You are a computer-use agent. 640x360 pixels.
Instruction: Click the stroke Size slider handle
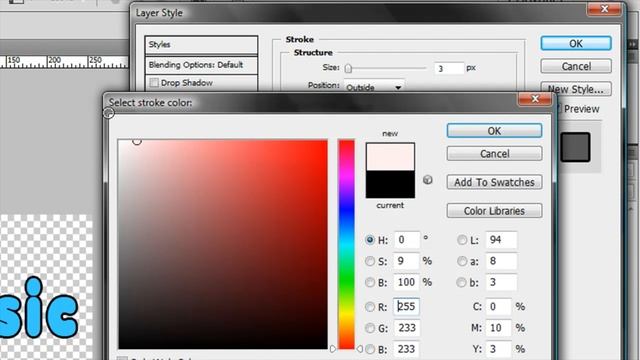(348, 68)
